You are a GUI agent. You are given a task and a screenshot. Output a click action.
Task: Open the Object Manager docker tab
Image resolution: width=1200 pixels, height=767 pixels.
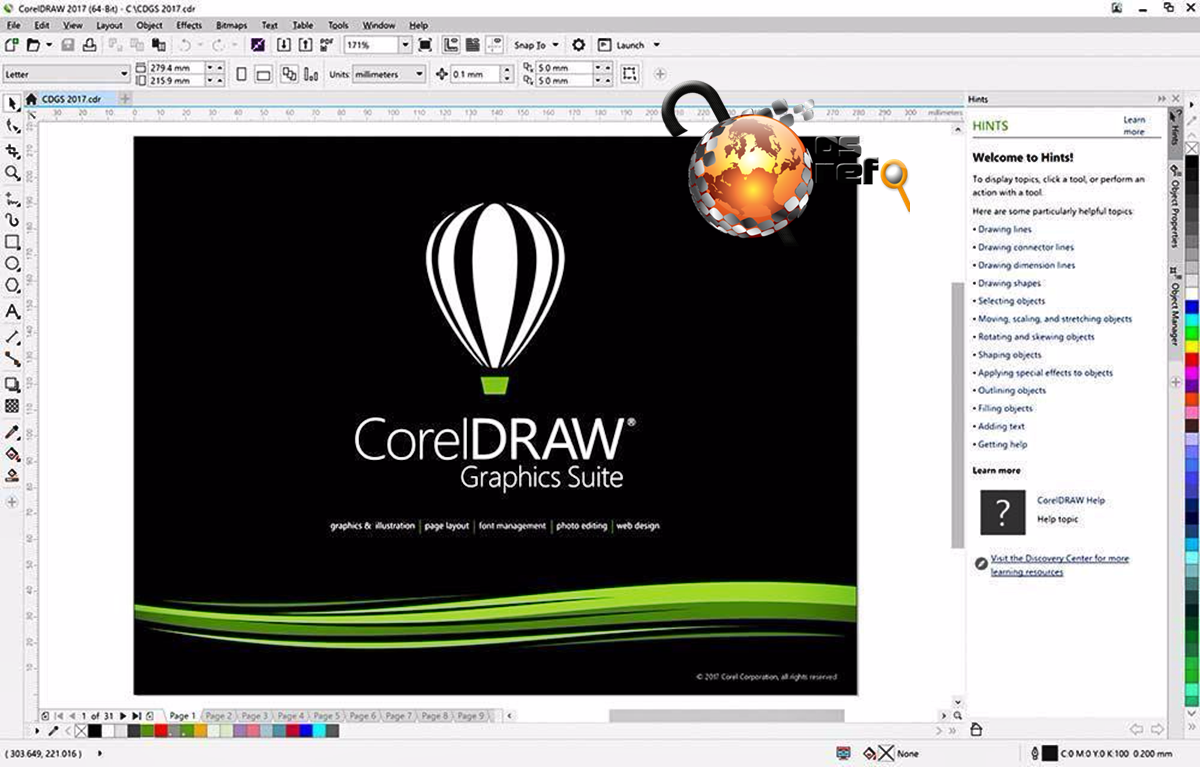(1175, 306)
